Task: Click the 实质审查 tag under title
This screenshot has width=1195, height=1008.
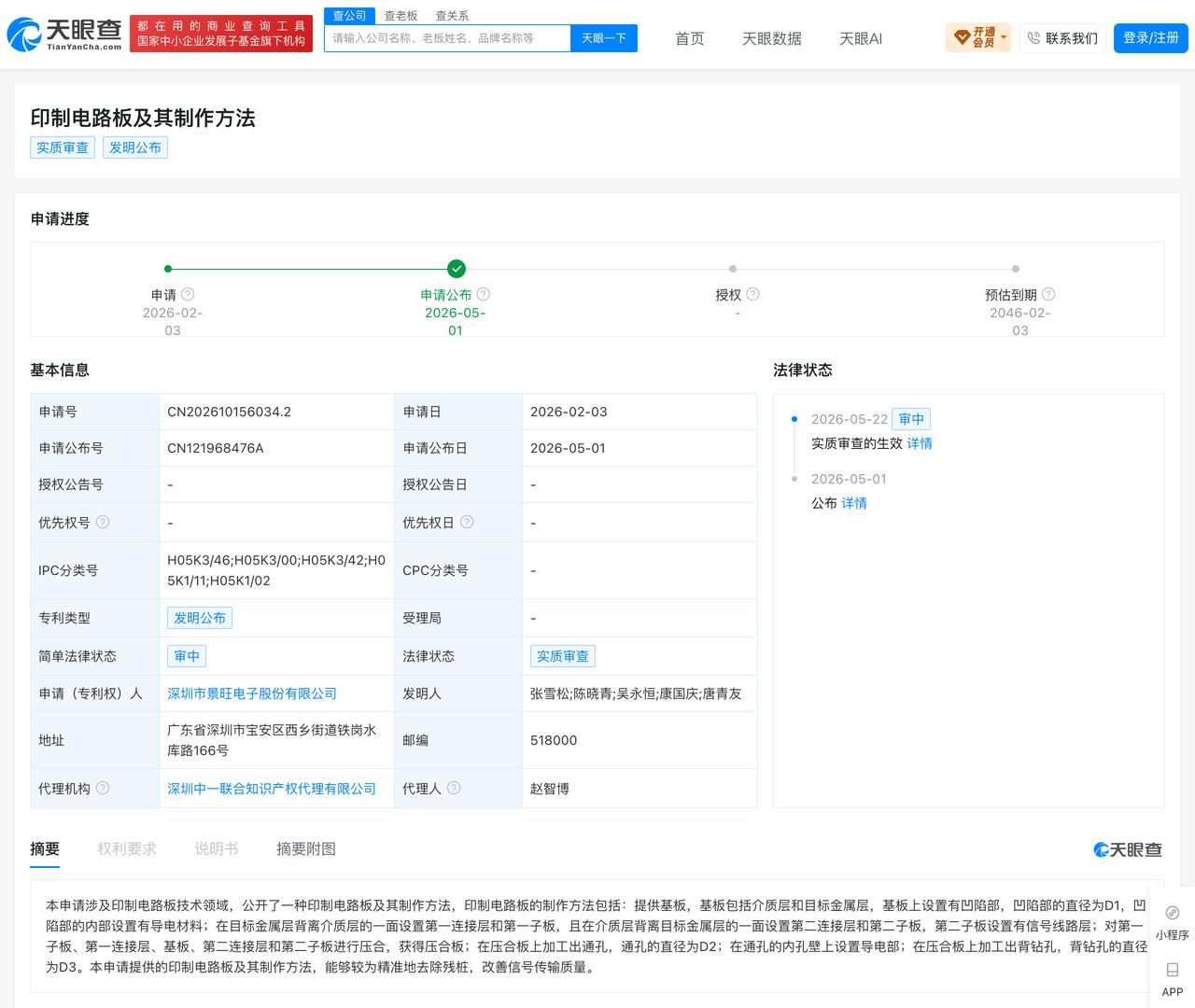Action: (x=63, y=147)
